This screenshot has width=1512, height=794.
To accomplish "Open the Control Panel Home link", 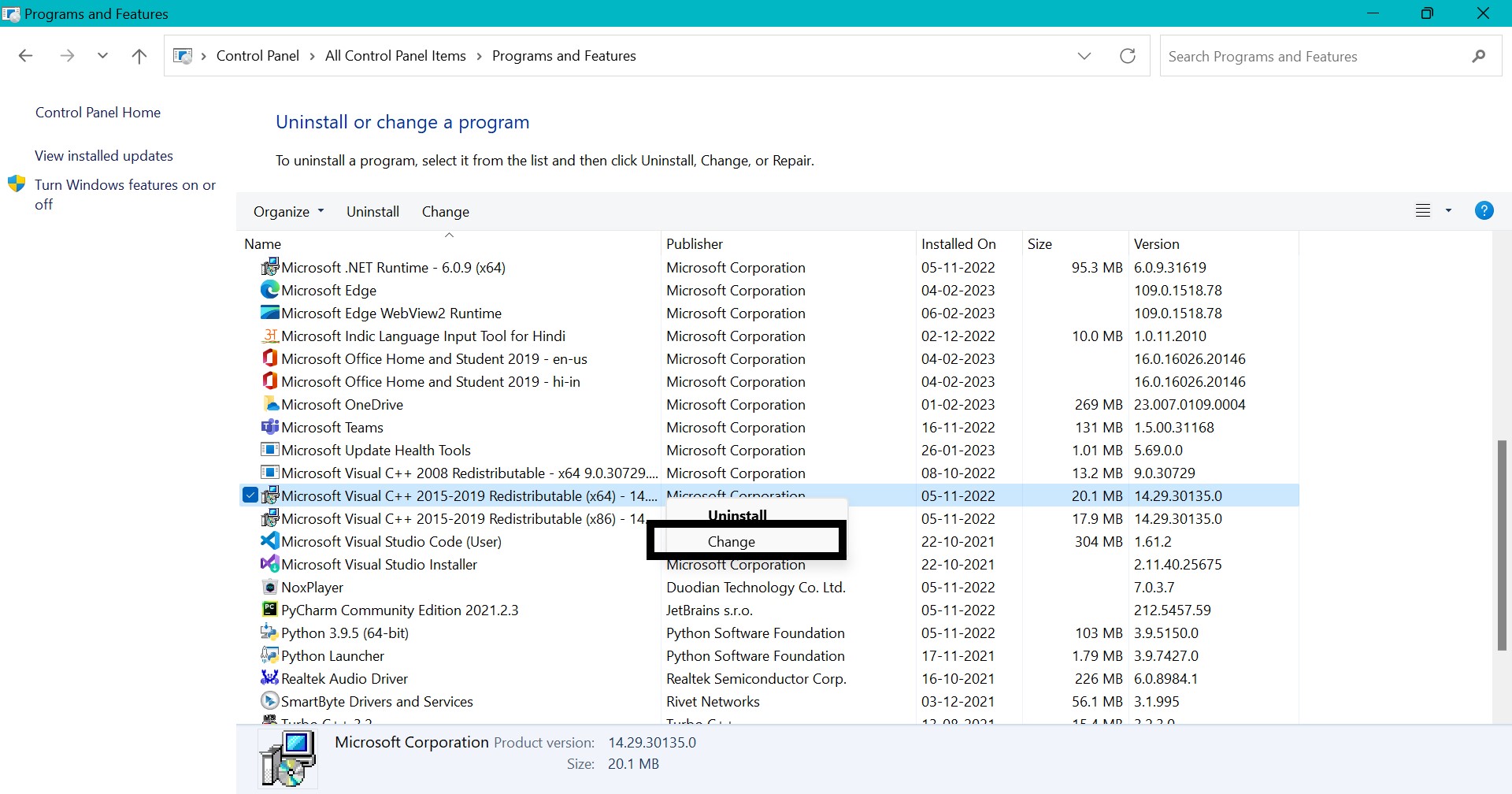I will pos(98,113).
